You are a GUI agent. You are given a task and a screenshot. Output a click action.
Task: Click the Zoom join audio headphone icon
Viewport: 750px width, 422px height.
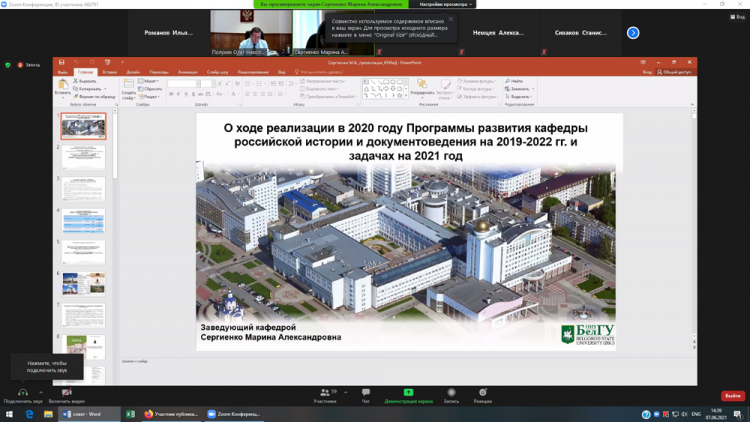[x=23, y=392]
